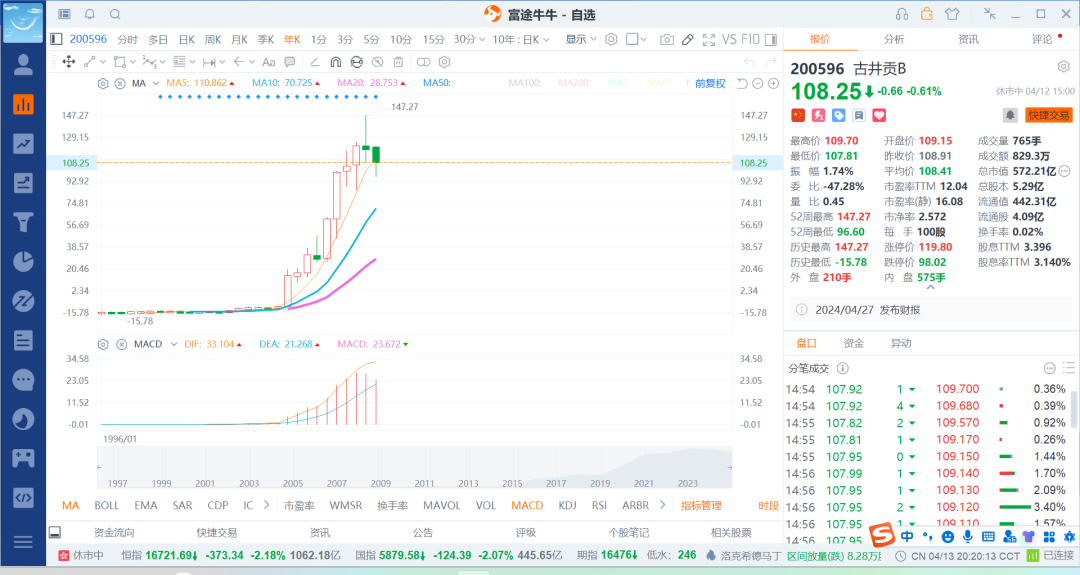Select the 周K period tab
This screenshot has height=575, width=1080.
[213, 40]
